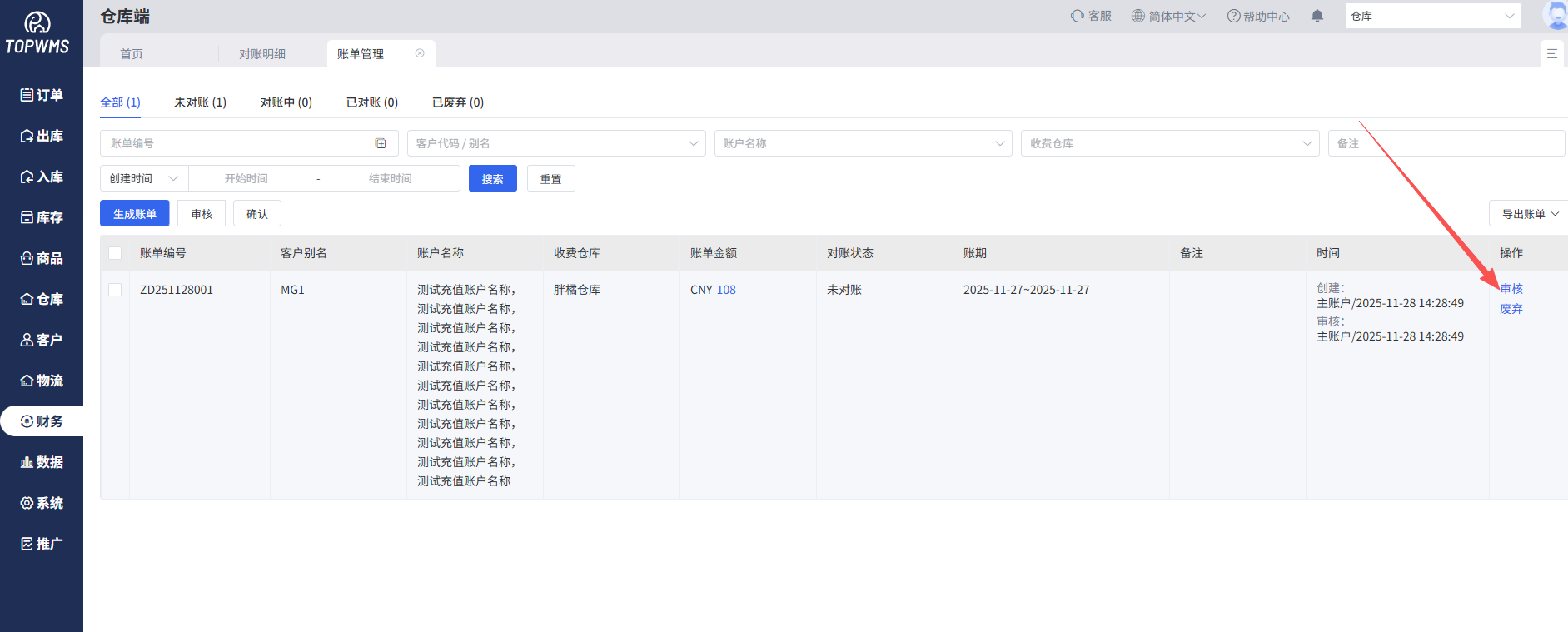Click the tab list menu icon

coord(1552,53)
